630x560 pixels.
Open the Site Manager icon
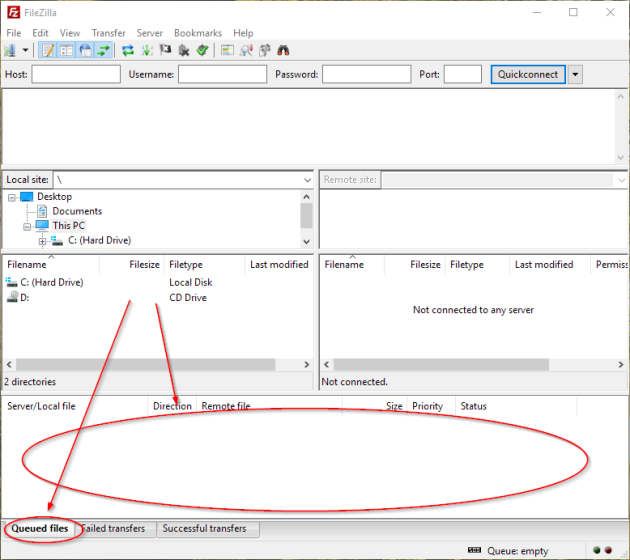pyautogui.click(x=12, y=51)
